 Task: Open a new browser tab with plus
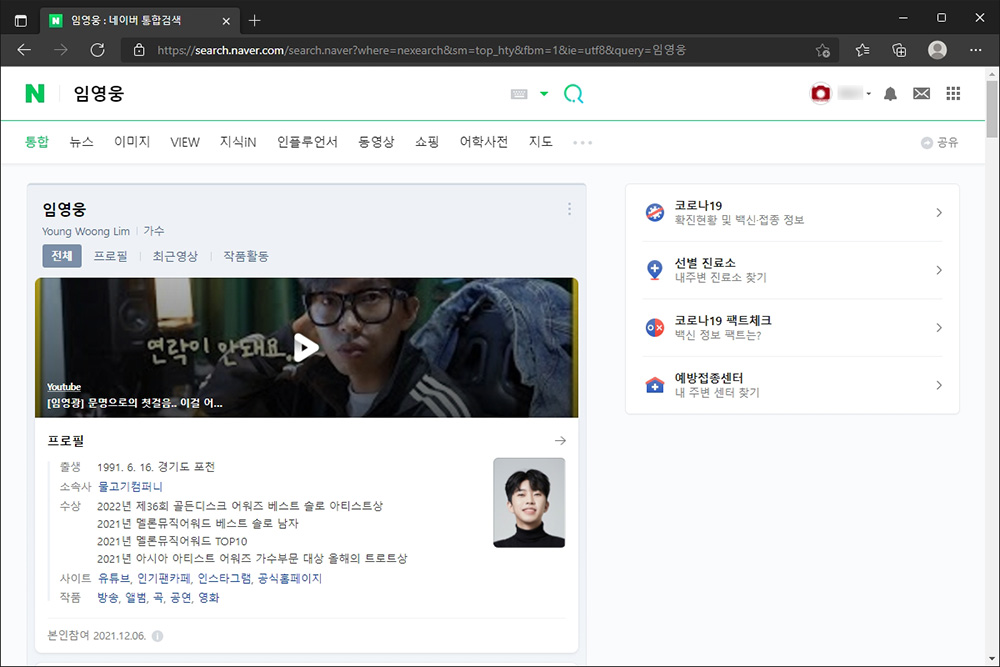[254, 20]
